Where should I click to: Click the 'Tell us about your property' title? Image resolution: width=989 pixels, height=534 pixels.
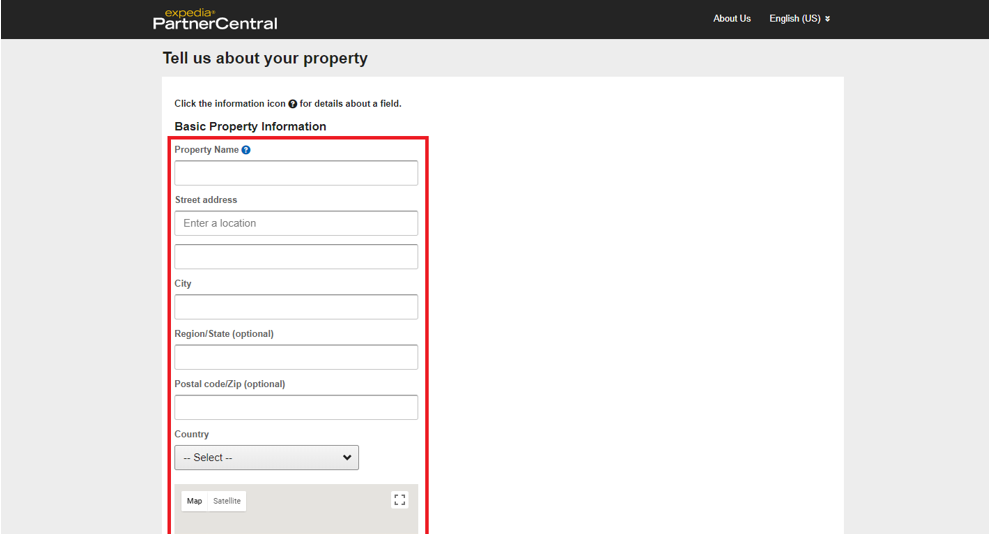265,58
